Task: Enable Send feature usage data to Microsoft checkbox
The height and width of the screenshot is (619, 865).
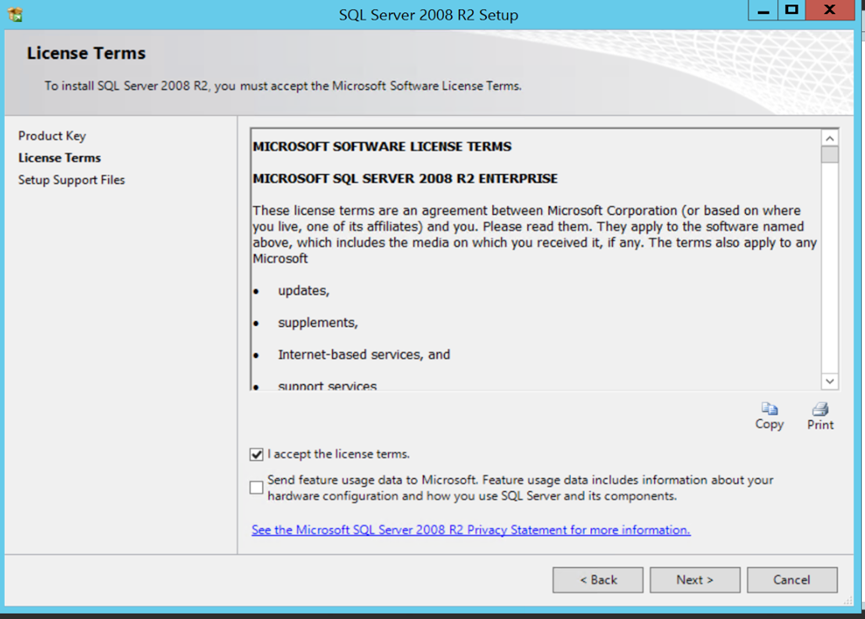Action: coord(256,488)
